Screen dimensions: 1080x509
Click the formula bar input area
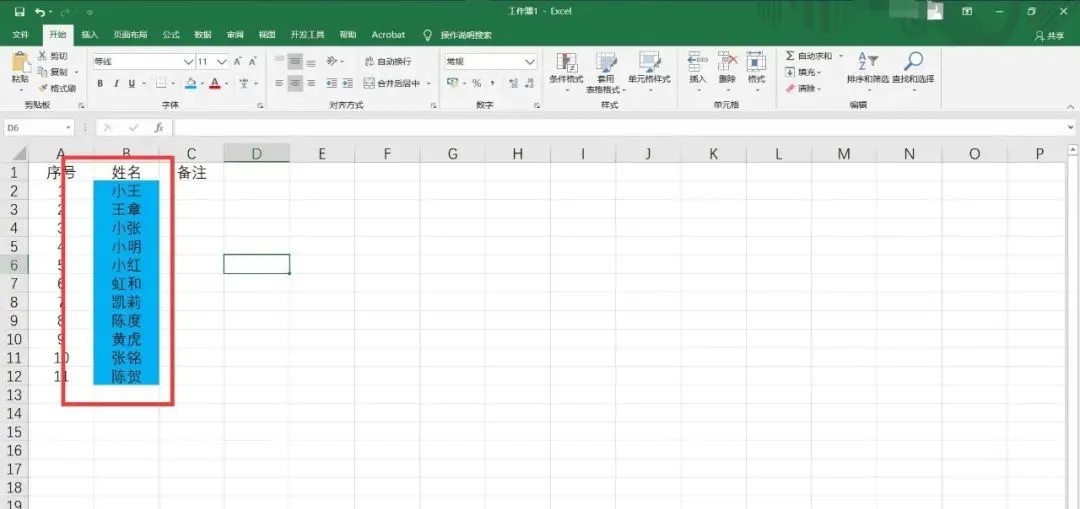coord(619,127)
